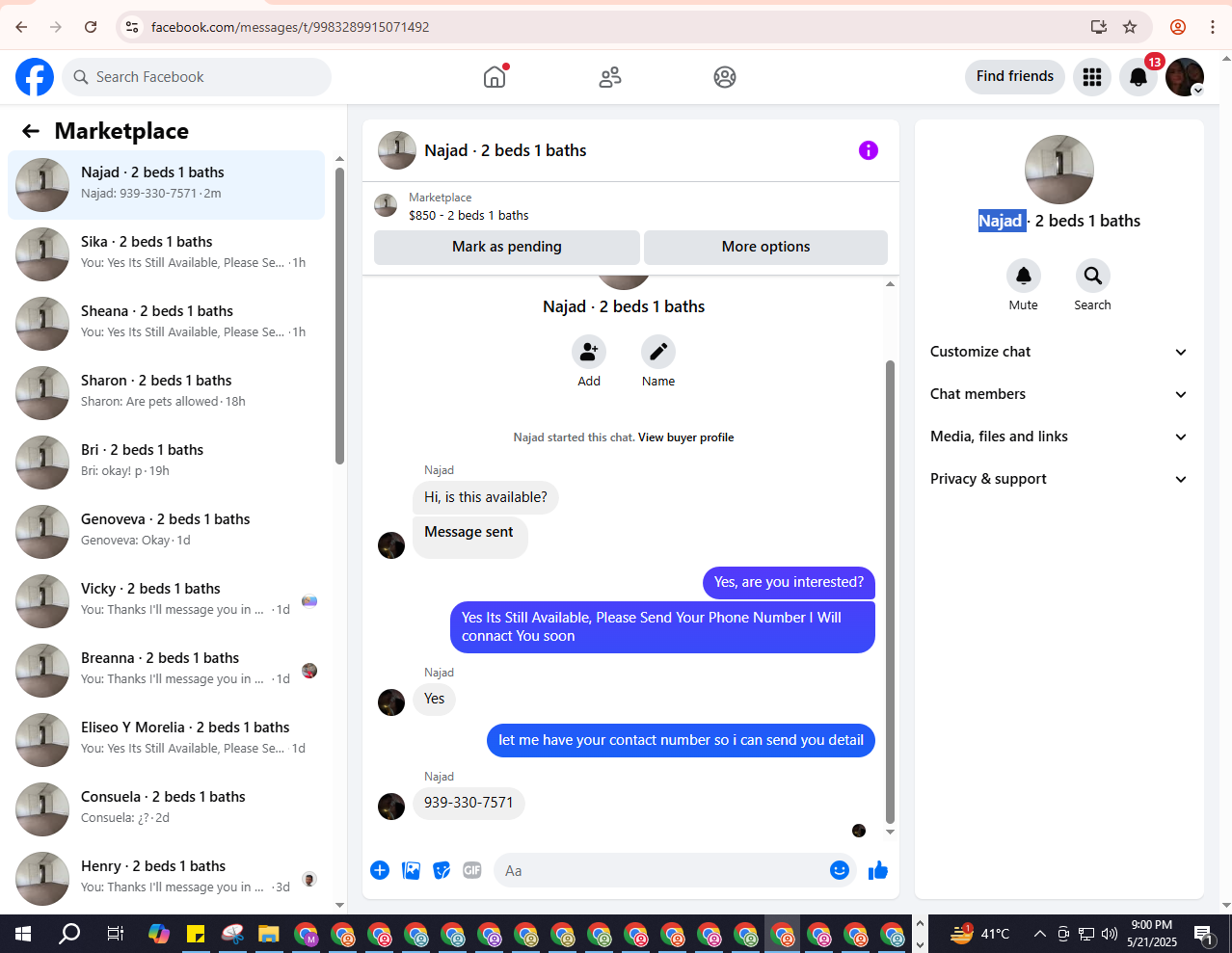Open conversation with Eliseo Y Morelia
Image resolution: width=1232 pixels, height=953 pixels.
click(167, 740)
